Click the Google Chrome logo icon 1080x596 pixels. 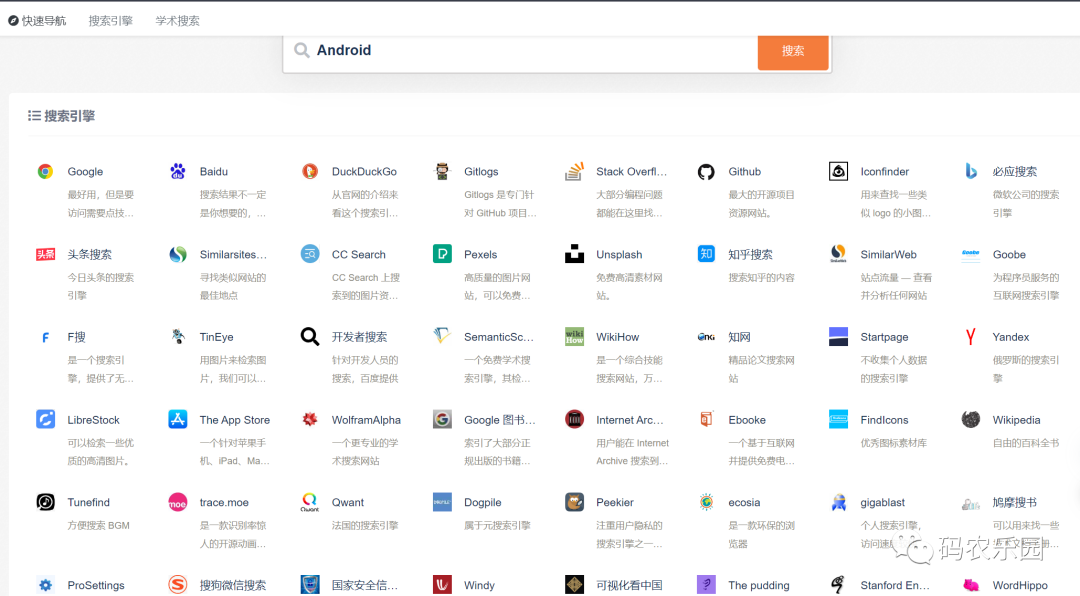coord(45,172)
